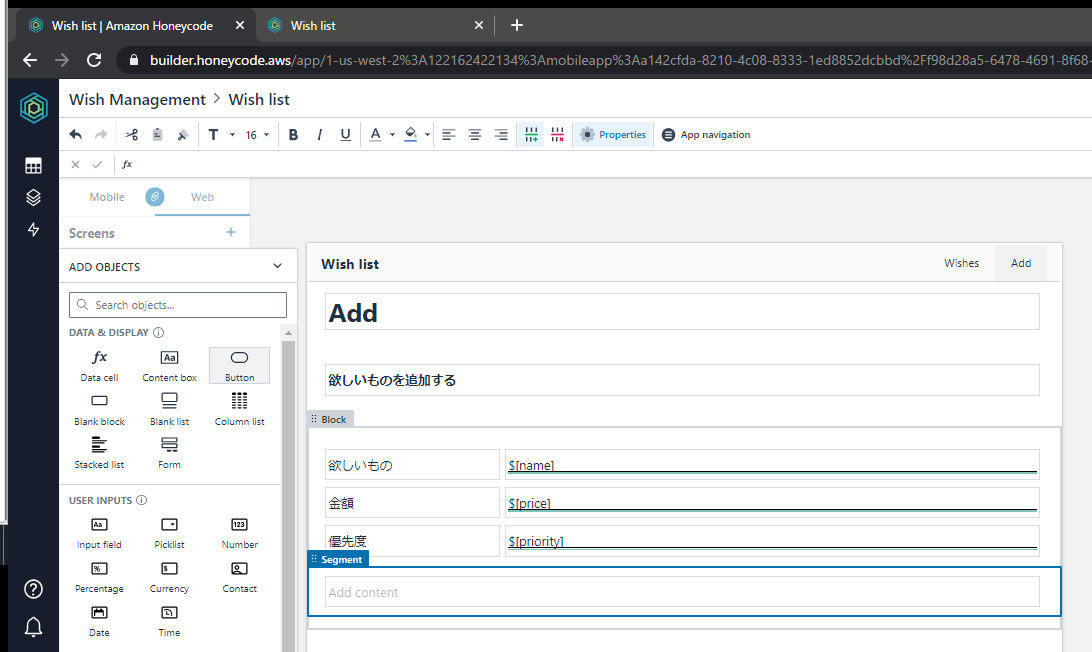Click the Wish Management breadcrumb link
The width and height of the screenshot is (1092, 652).
(137, 100)
